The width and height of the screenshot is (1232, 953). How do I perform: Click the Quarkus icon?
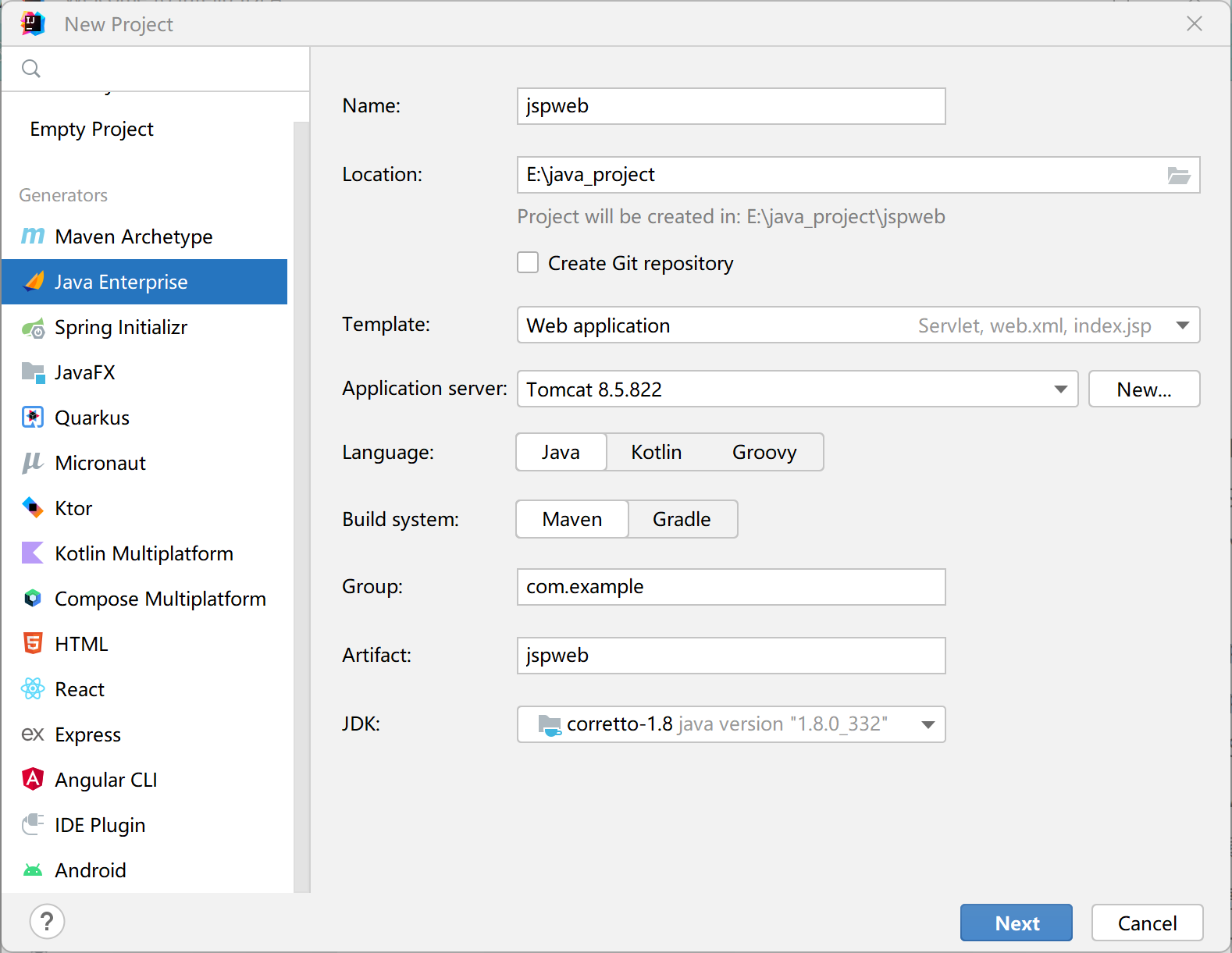tap(33, 418)
